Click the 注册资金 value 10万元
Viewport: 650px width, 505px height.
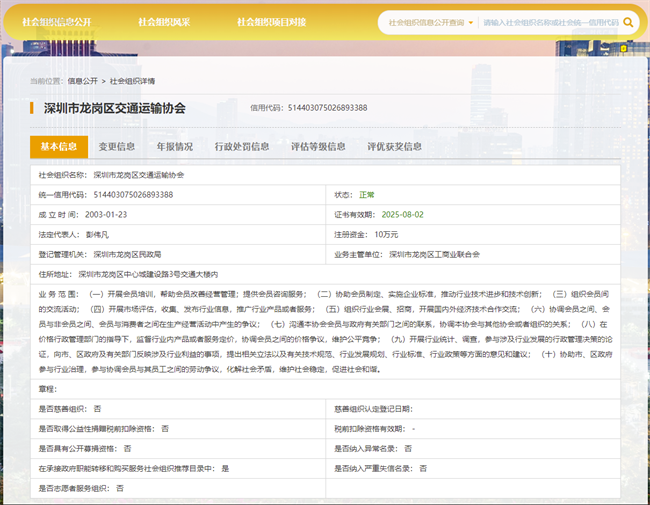pos(386,235)
